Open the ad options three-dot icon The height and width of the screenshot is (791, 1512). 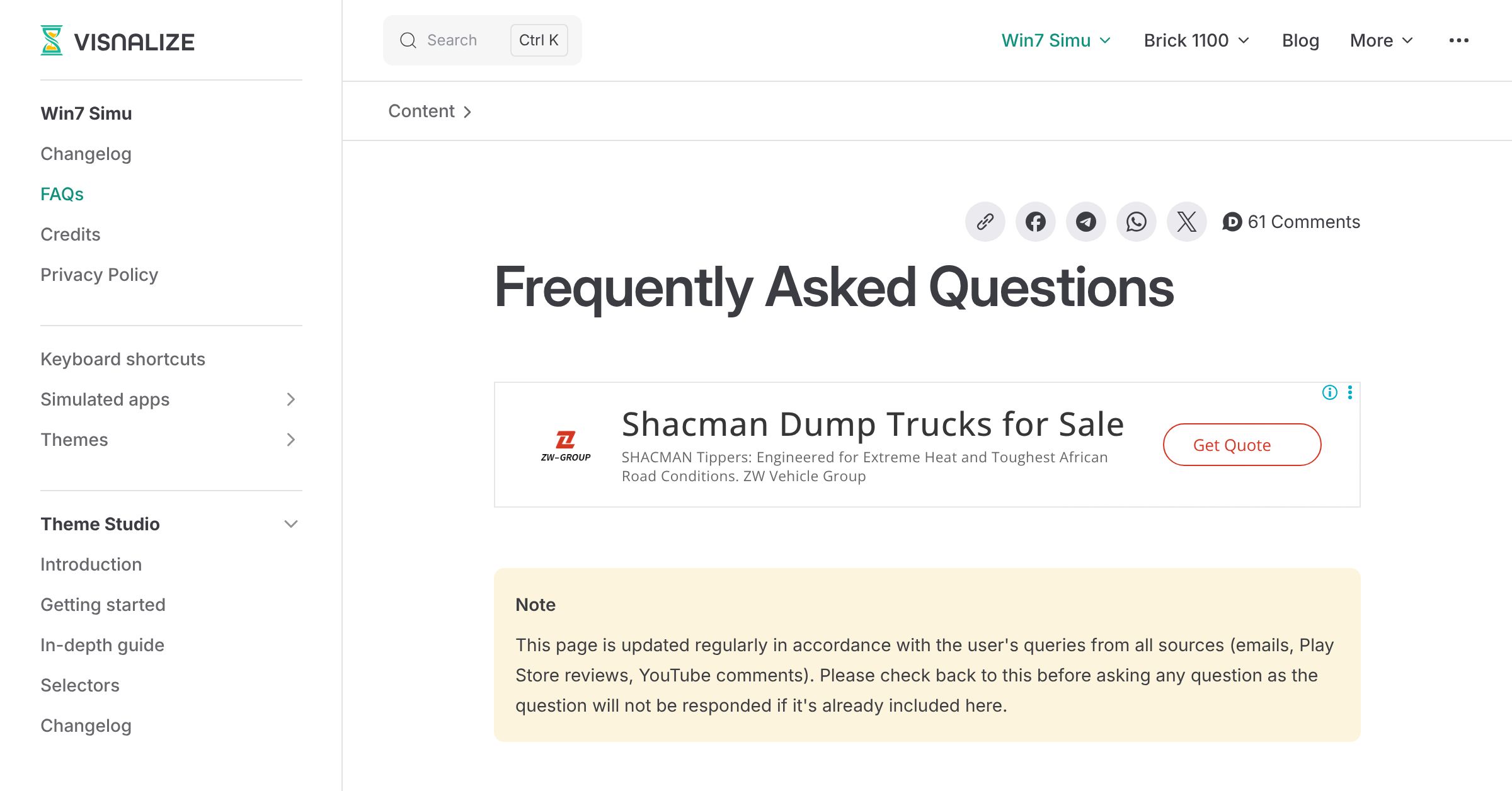(1350, 392)
